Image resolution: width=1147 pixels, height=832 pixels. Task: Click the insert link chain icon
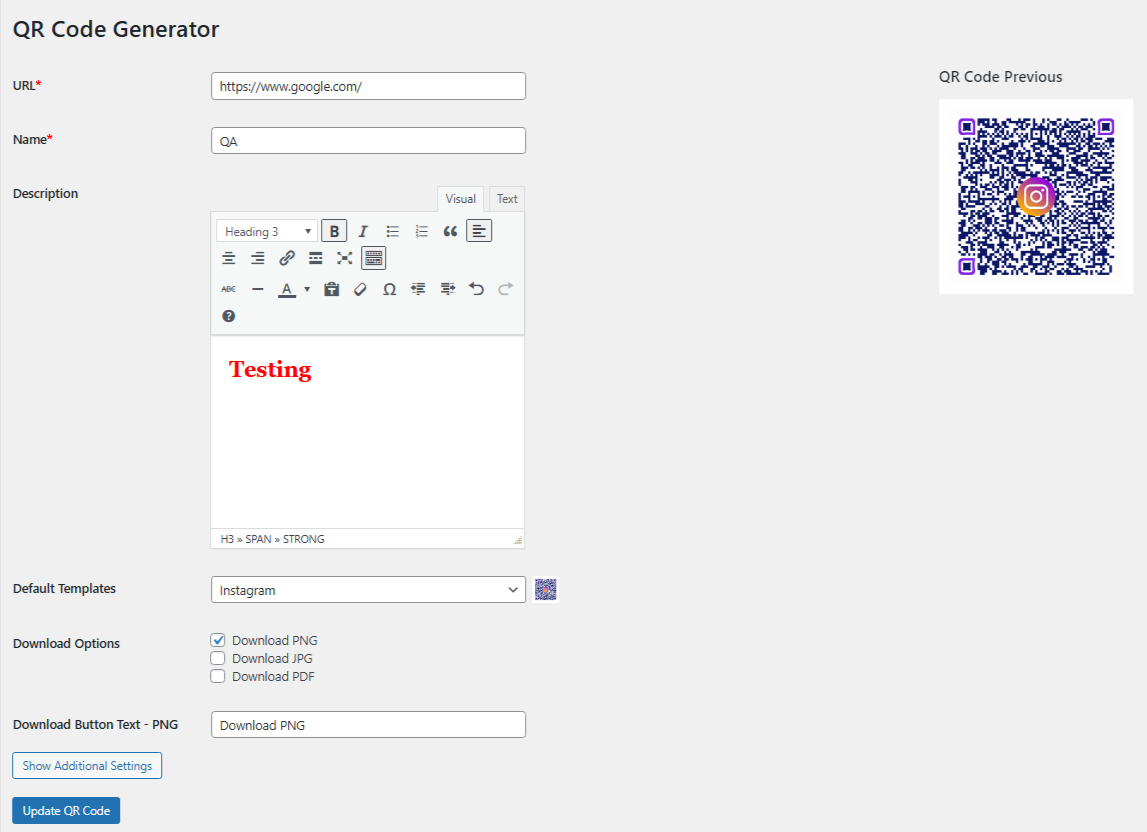point(287,258)
